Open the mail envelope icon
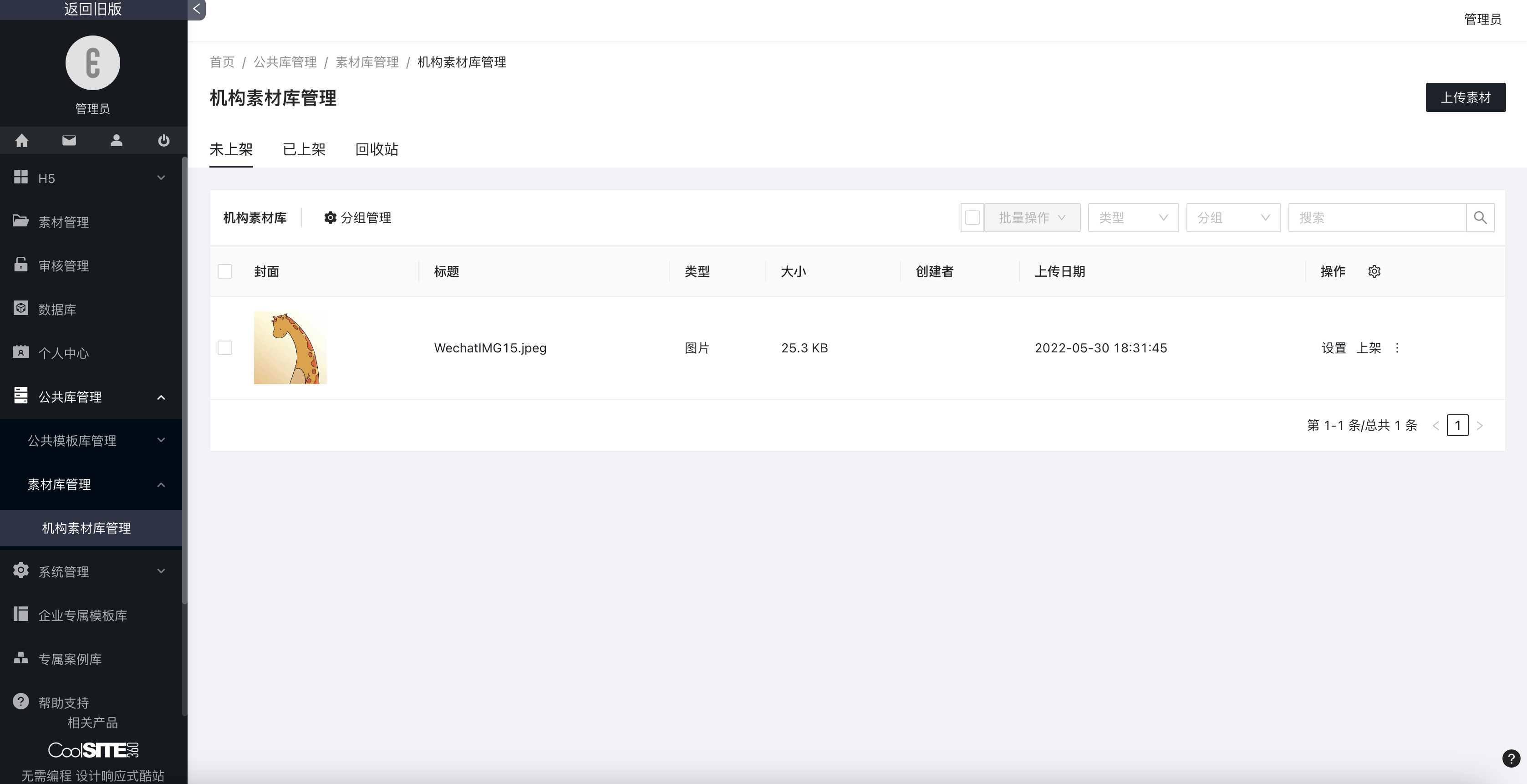1527x784 pixels. [x=69, y=140]
